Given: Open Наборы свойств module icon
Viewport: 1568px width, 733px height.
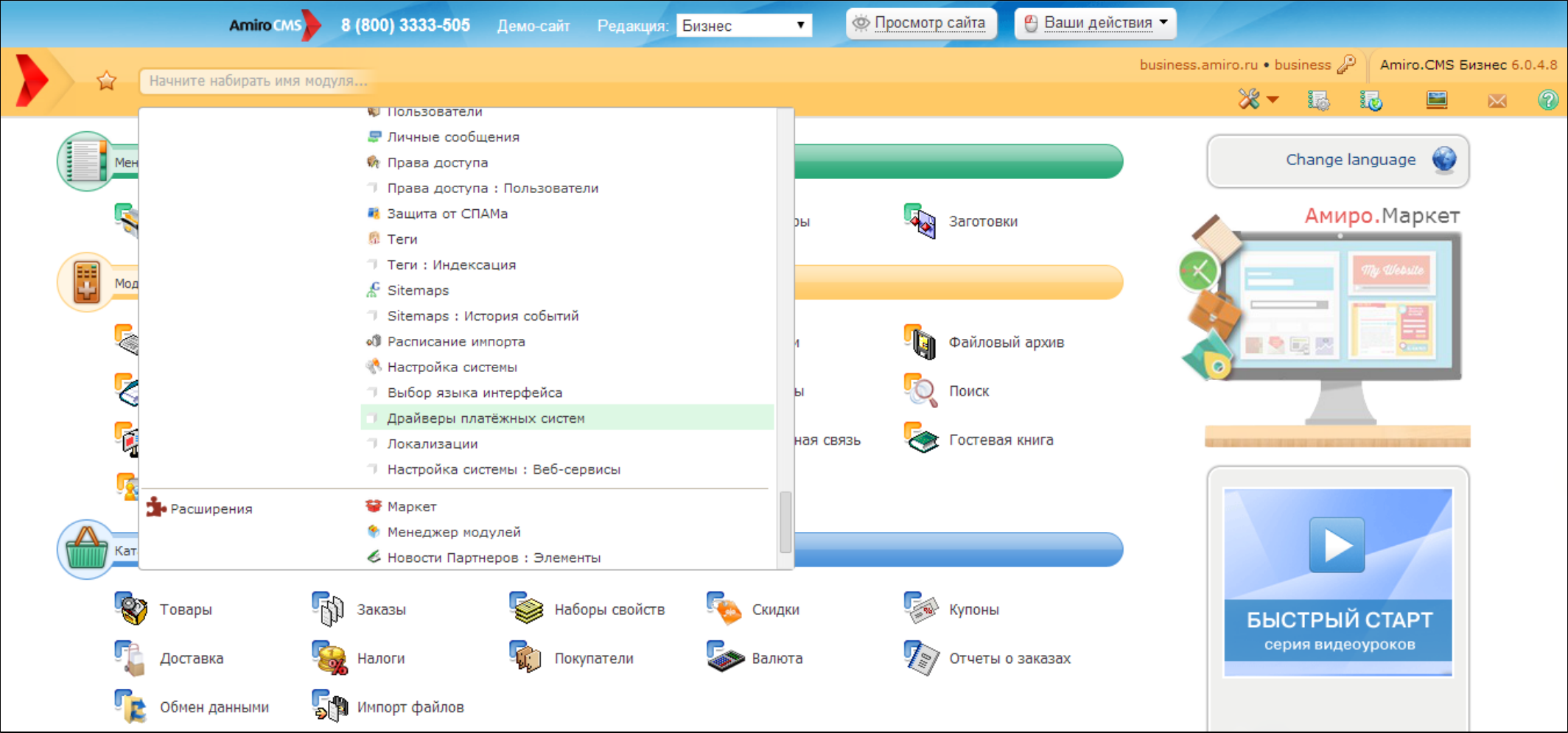Looking at the screenshot, I should [527, 609].
